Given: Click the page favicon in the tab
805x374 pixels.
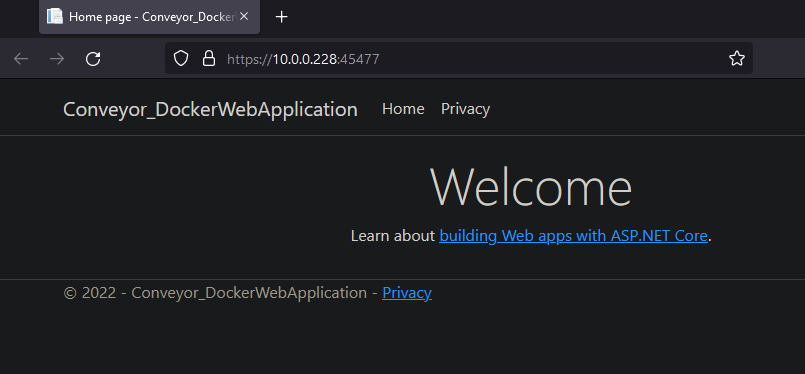Looking at the screenshot, I should (55, 17).
